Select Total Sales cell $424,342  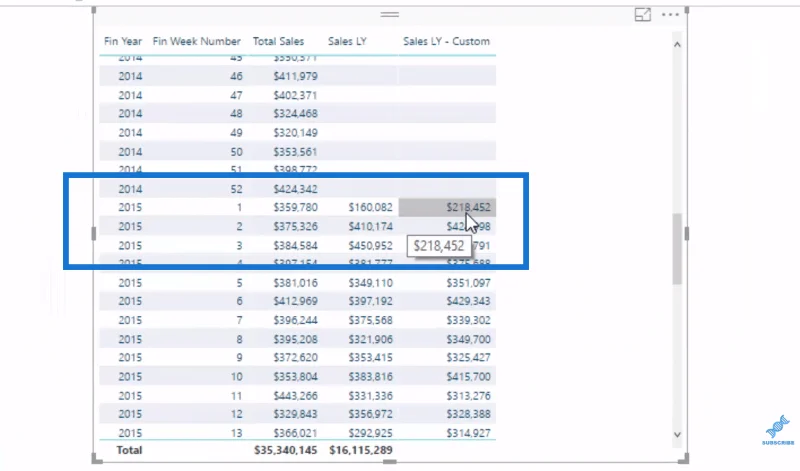295,189
